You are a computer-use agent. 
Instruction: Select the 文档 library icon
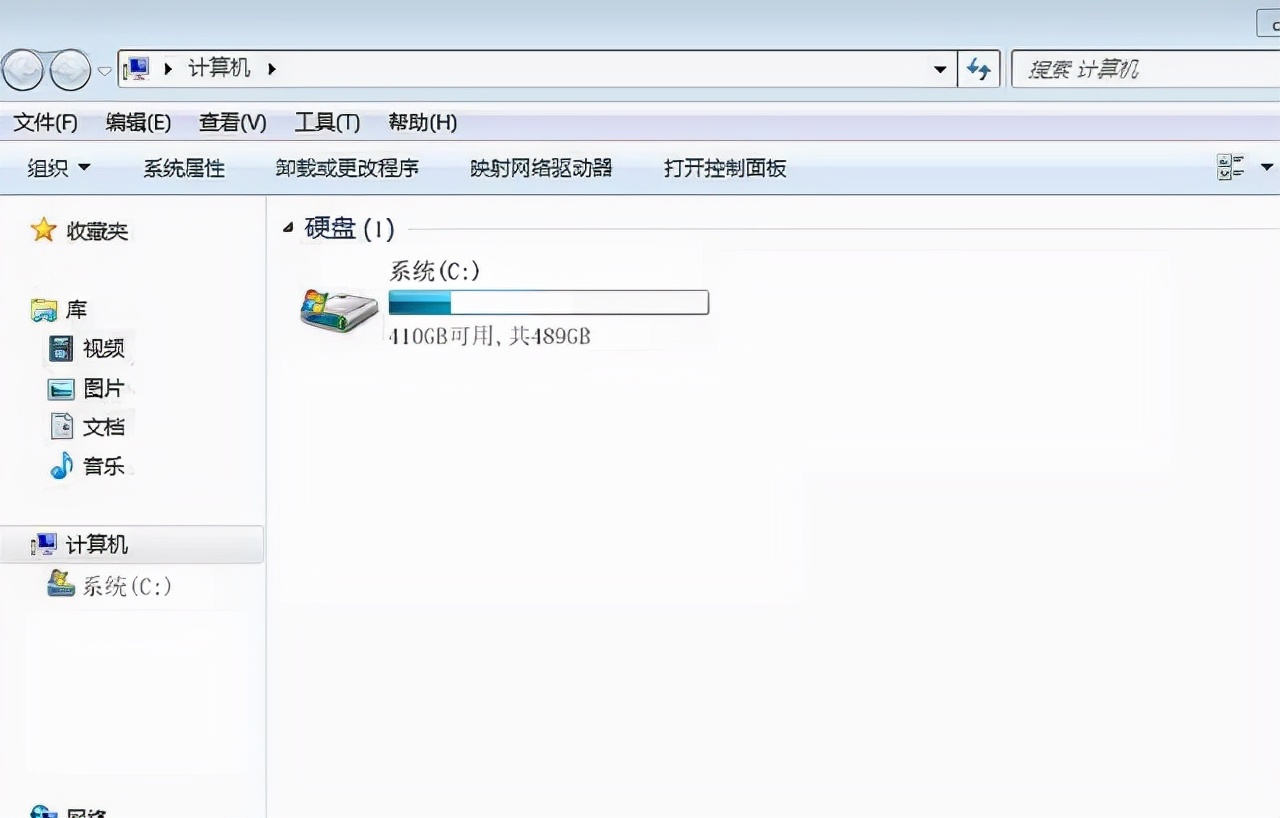61,425
